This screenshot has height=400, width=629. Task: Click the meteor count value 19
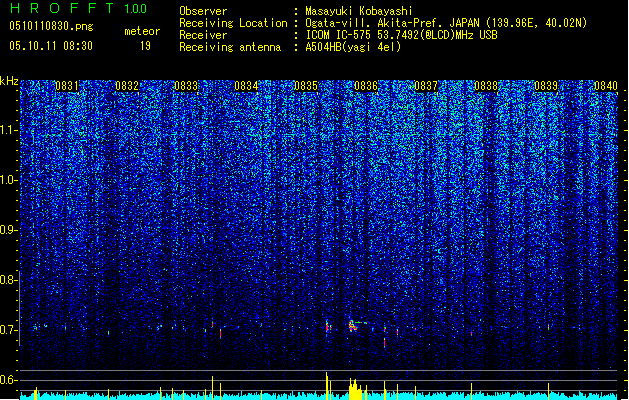(145, 46)
